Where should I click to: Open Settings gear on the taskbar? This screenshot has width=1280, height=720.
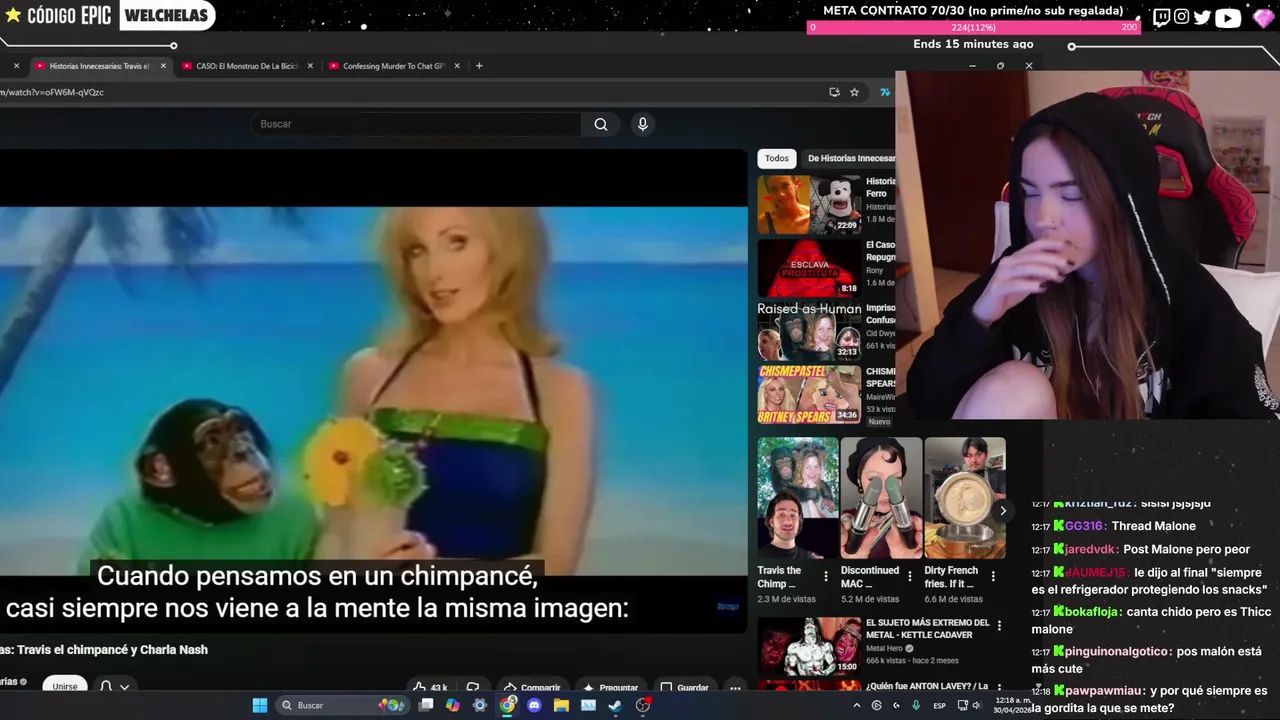pyautogui.click(x=480, y=705)
